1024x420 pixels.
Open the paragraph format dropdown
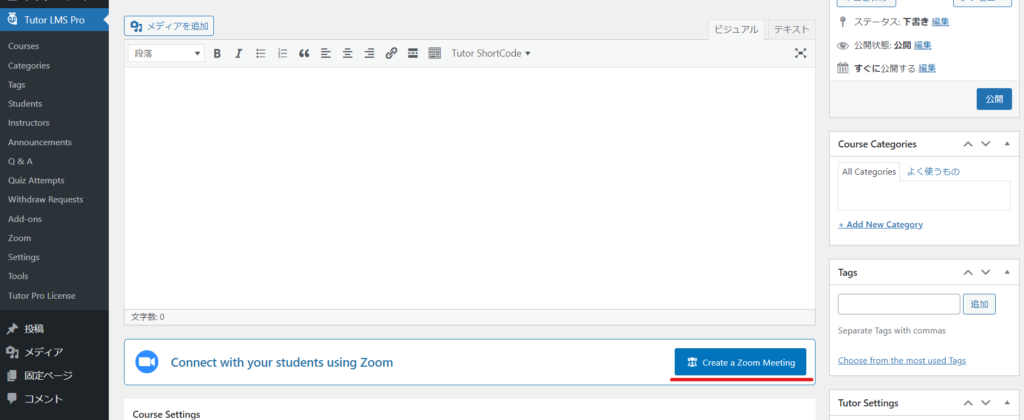(x=167, y=53)
